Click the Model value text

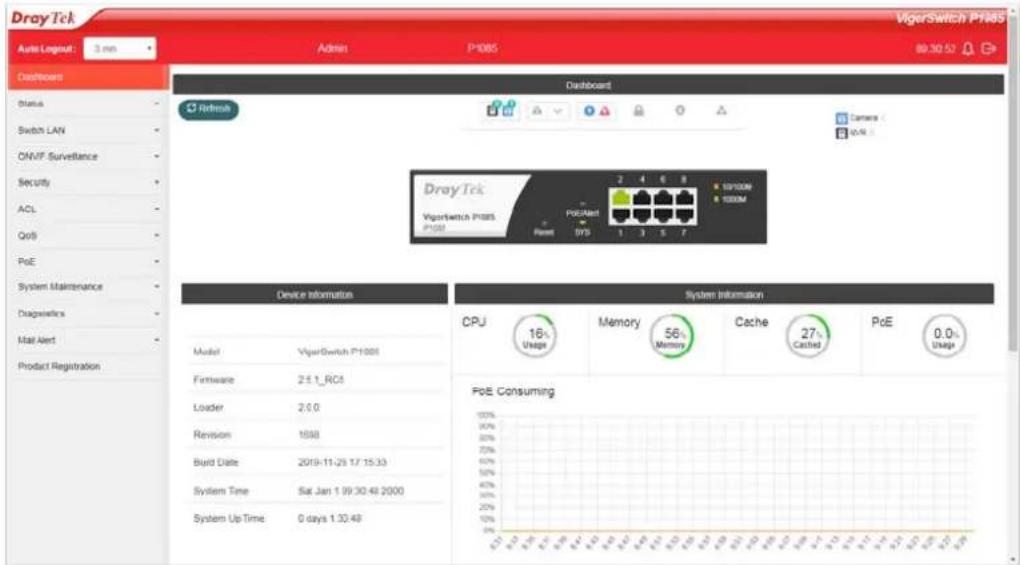pyautogui.click(x=338, y=352)
